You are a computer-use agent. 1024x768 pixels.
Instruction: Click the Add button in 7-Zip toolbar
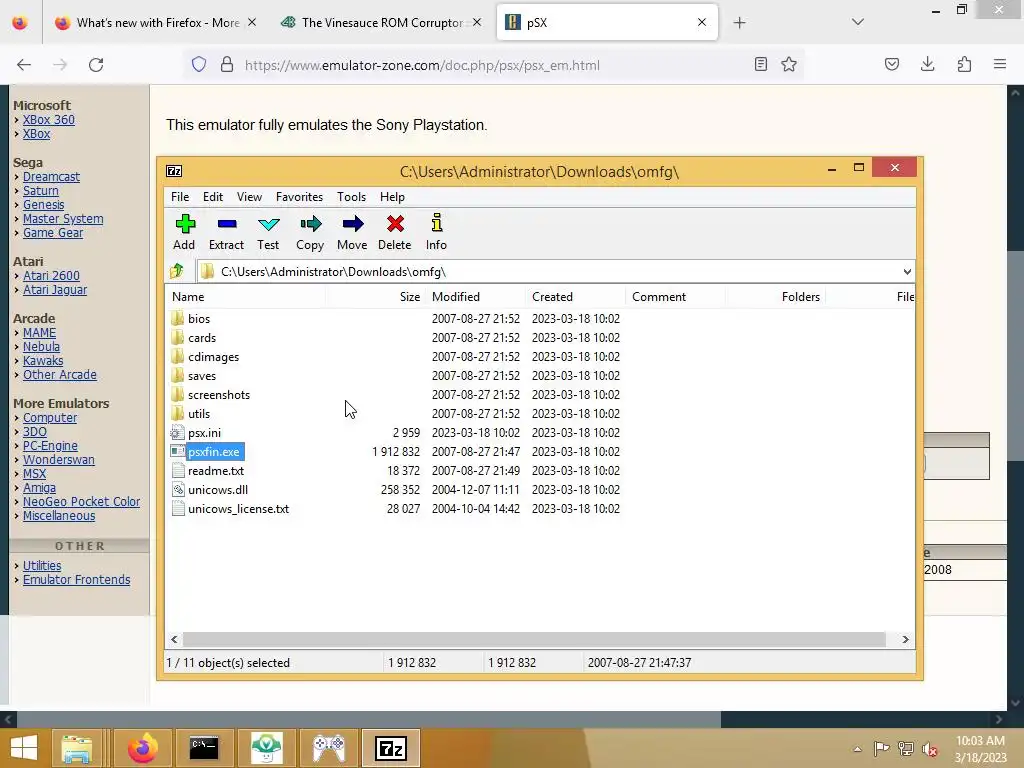click(x=185, y=232)
